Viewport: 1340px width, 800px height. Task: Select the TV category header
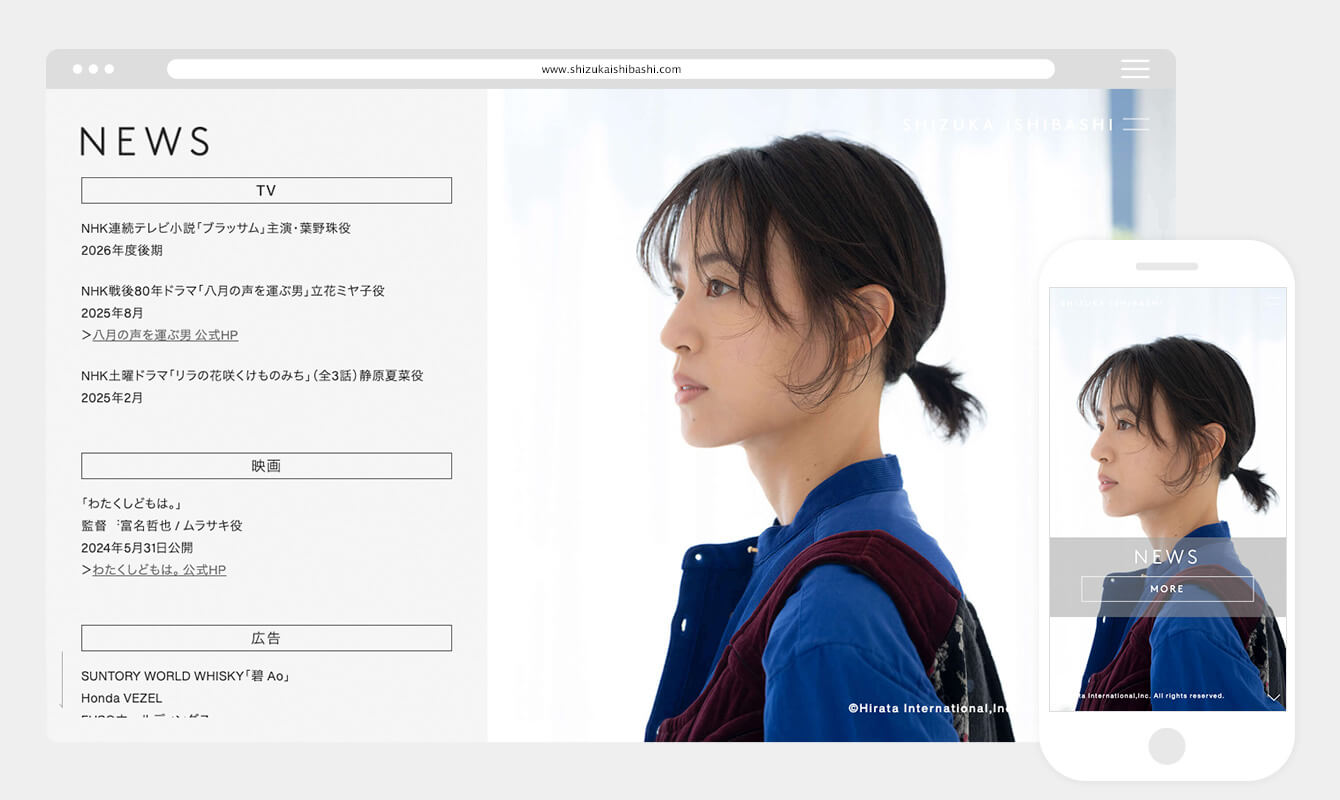pos(266,191)
